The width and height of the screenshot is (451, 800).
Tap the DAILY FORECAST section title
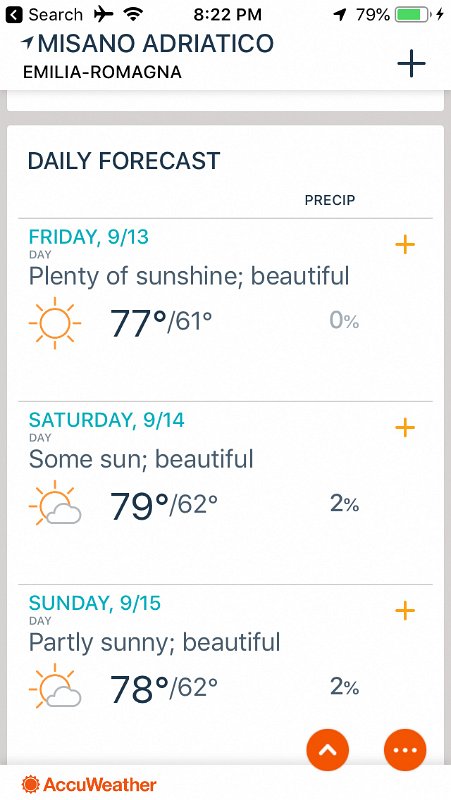[124, 161]
